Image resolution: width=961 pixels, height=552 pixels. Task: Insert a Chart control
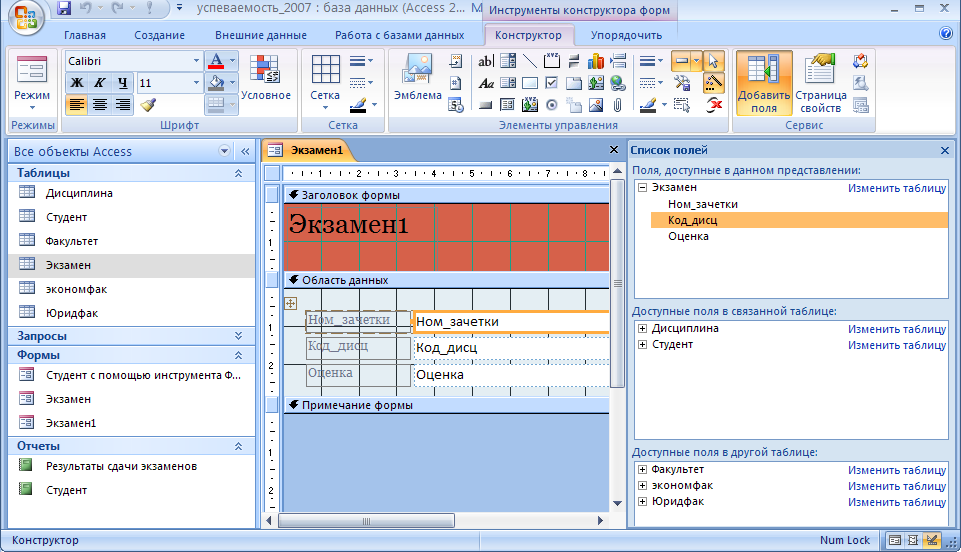596,61
